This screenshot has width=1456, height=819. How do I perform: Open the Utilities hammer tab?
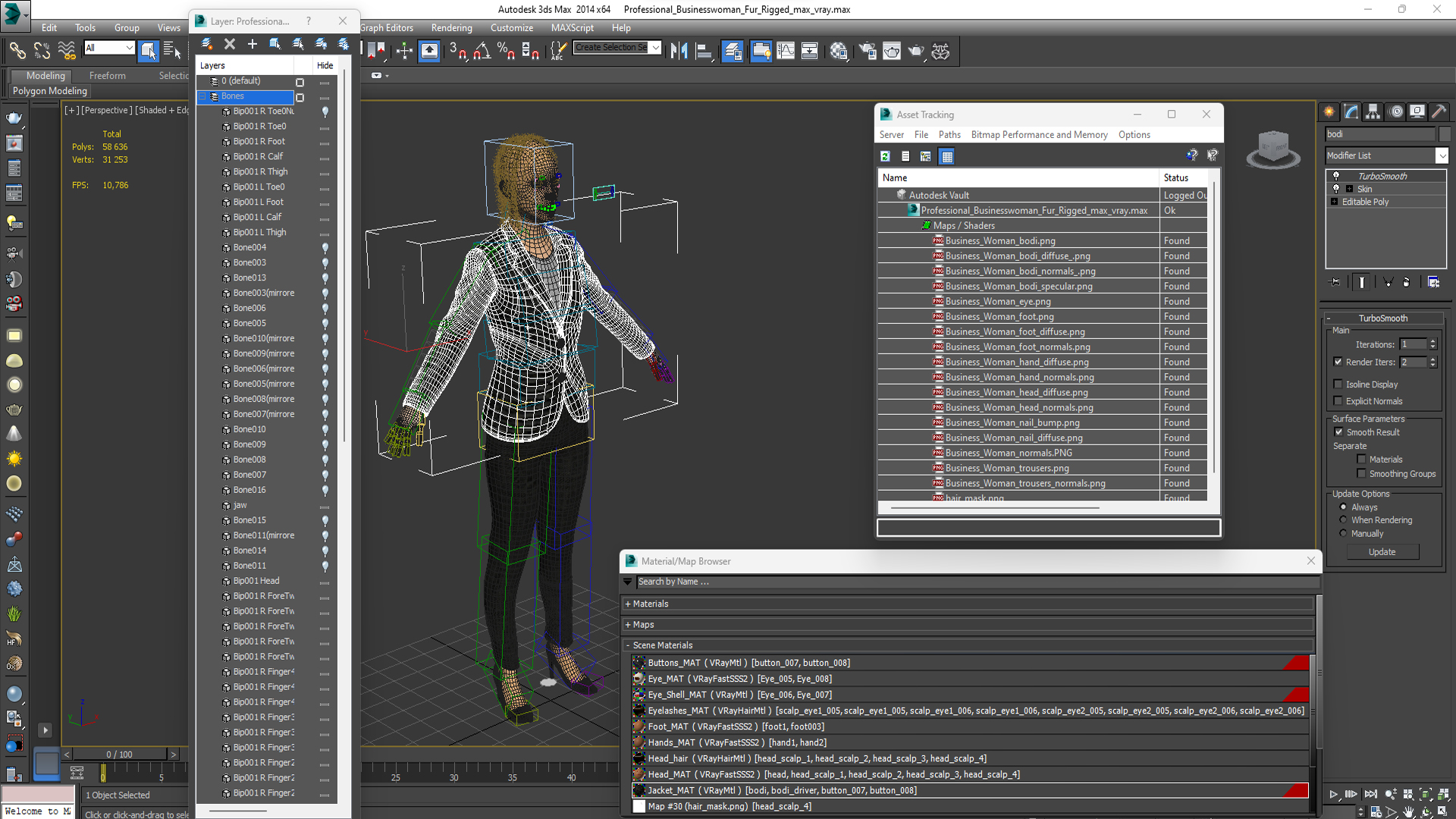(1439, 111)
